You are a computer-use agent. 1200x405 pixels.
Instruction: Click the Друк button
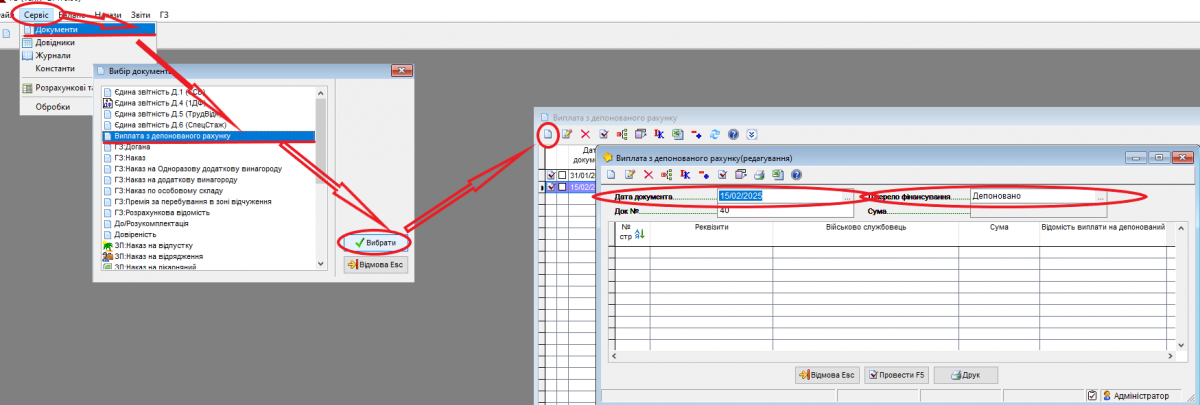[968, 374]
